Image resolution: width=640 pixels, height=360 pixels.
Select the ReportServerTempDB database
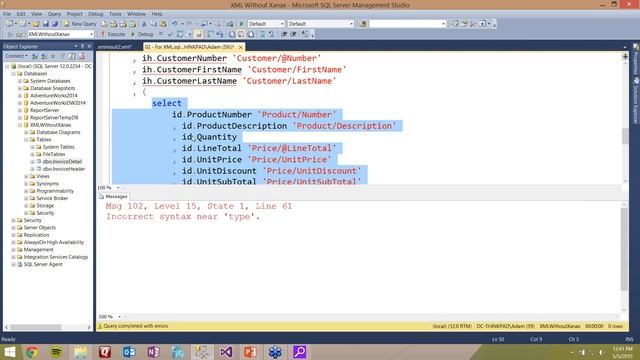(54, 118)
